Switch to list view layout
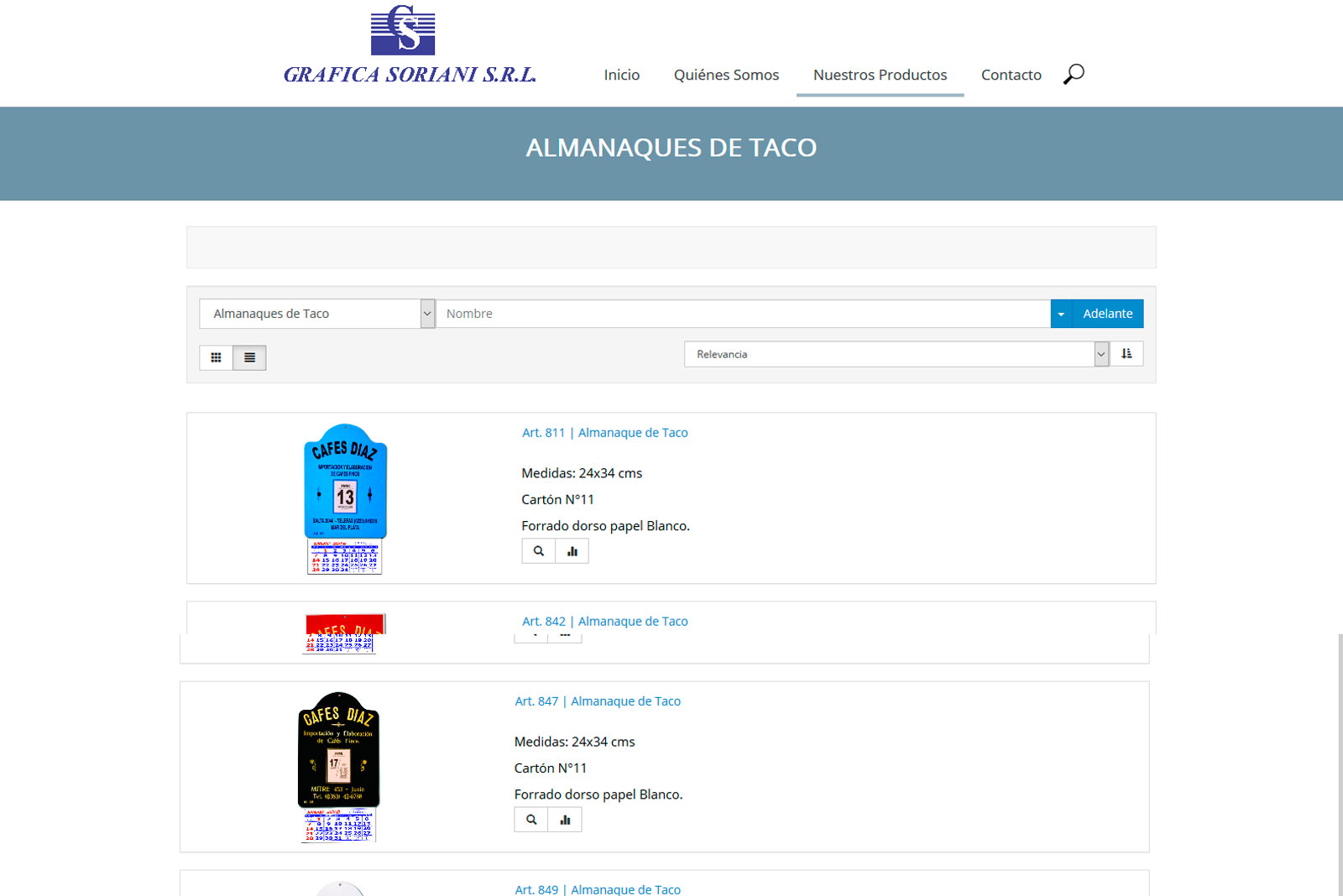 click(249, 357)
